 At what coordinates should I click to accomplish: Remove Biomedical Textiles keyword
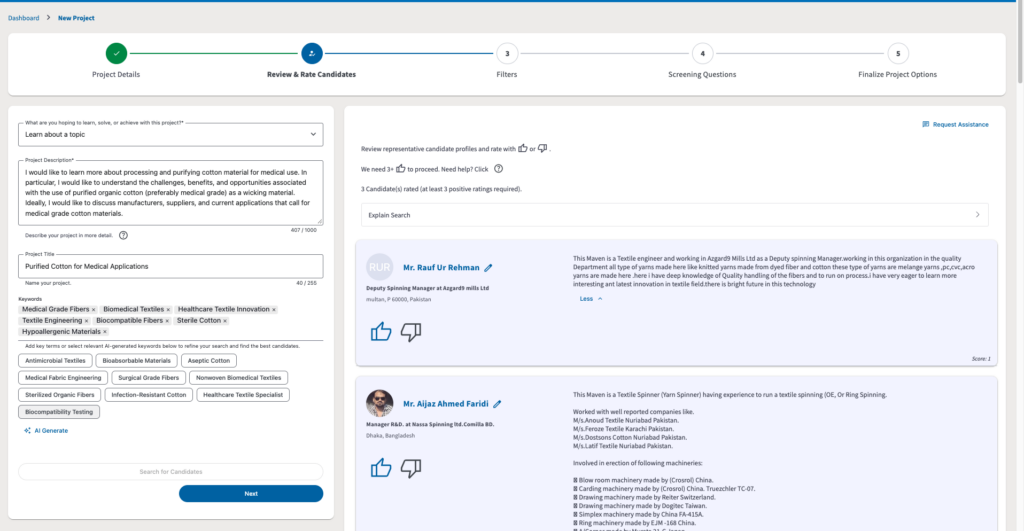pyautogui.click(x=168, y=310)
